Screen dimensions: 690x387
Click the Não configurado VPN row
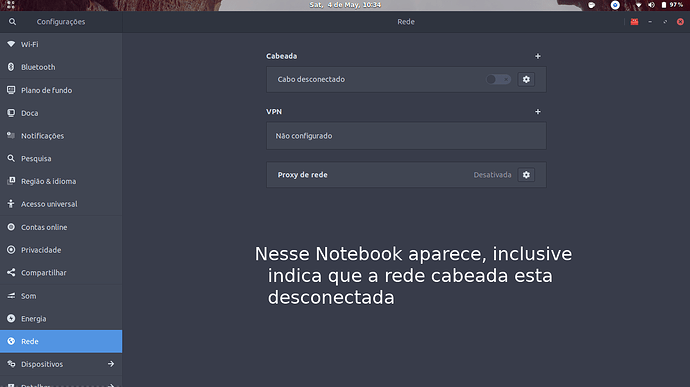pos(406,136)
